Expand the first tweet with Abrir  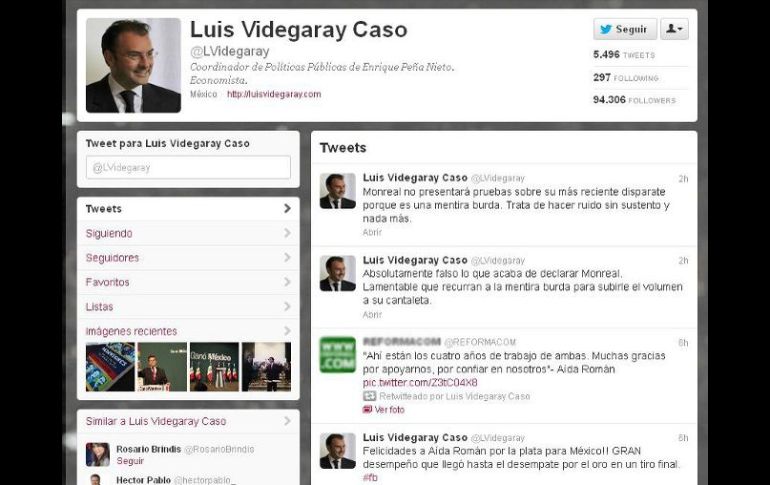click(372, 232)
